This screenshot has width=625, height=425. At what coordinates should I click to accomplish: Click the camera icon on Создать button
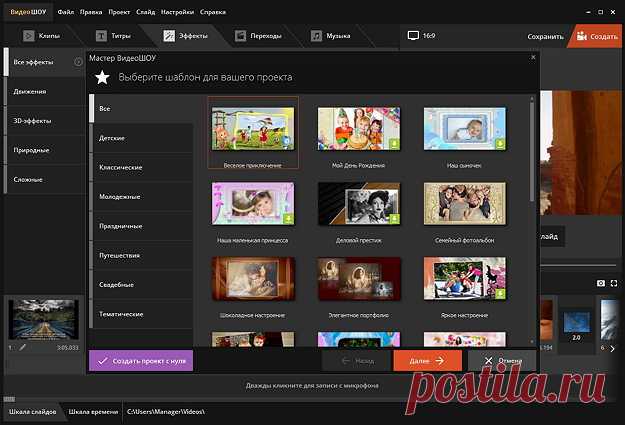pos(582,36)
